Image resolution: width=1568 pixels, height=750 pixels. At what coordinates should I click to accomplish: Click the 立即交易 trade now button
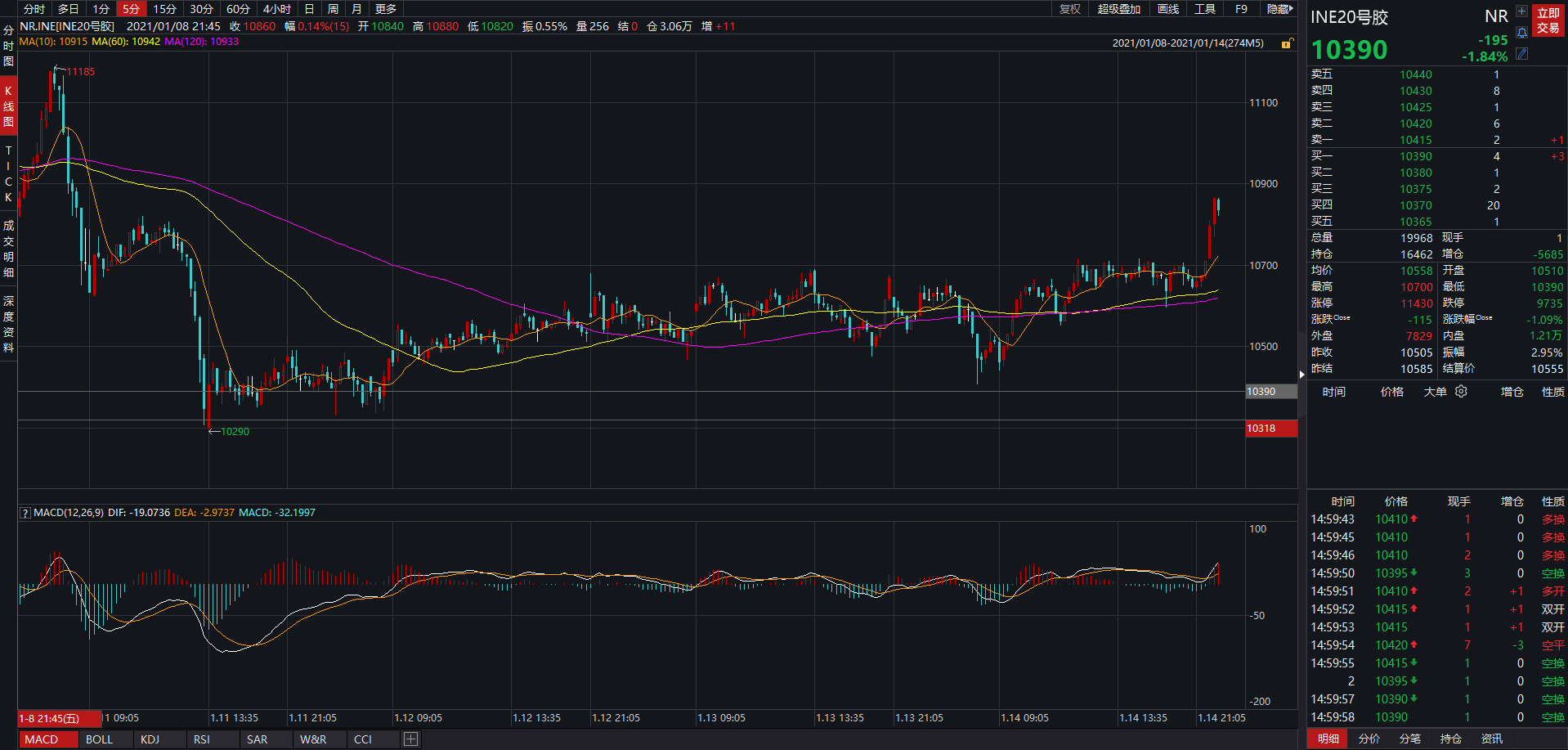[x=1548, y=20]
